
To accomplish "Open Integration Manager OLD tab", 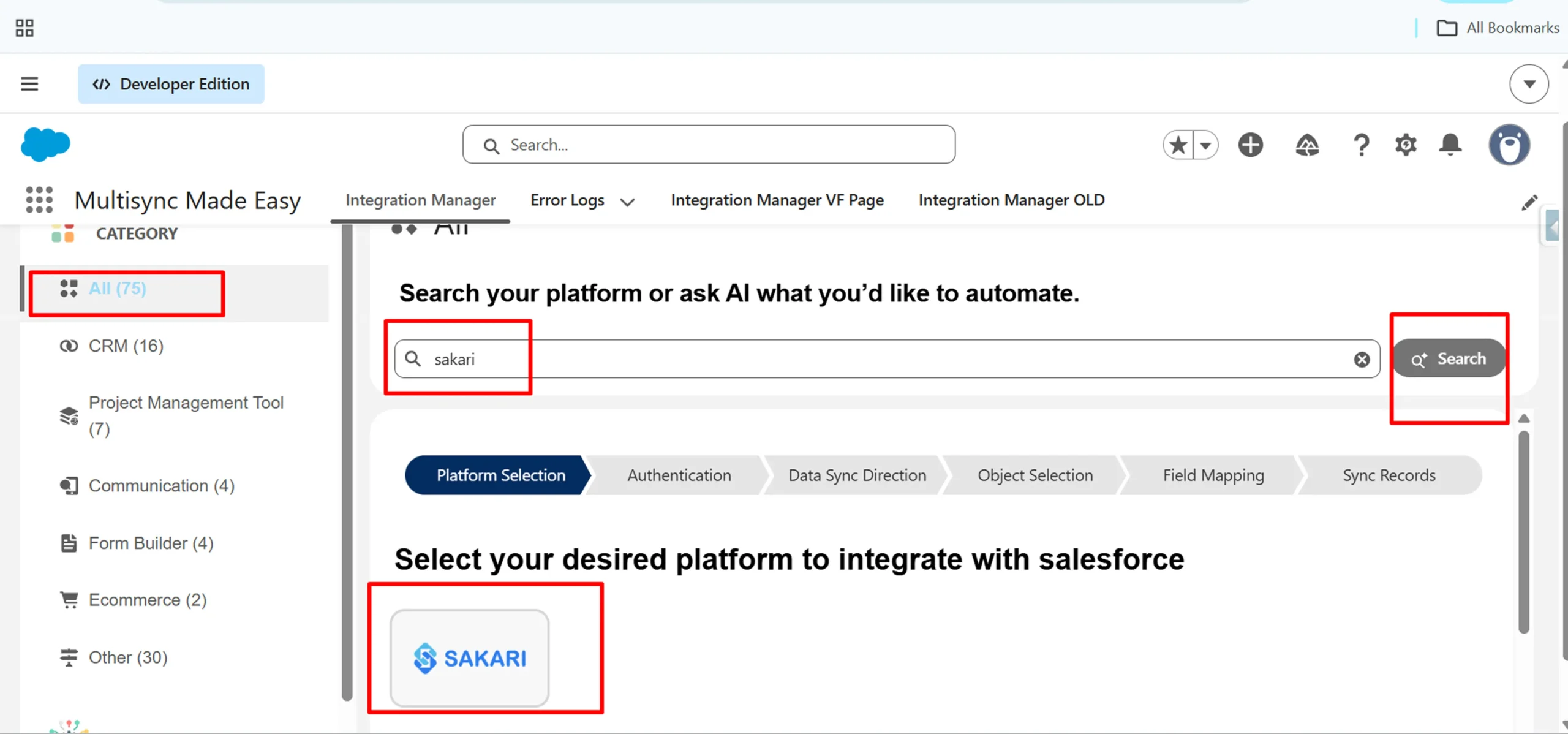I will (x=1011, y=200).
